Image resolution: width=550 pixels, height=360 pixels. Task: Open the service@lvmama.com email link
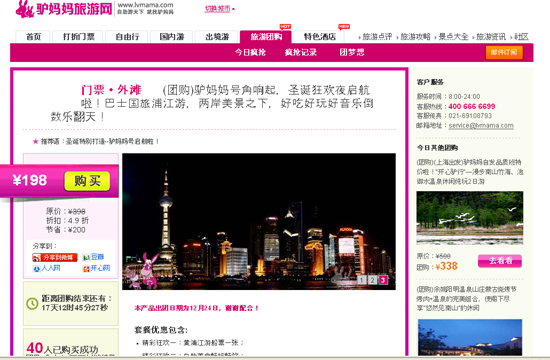(x=481, y=126)
